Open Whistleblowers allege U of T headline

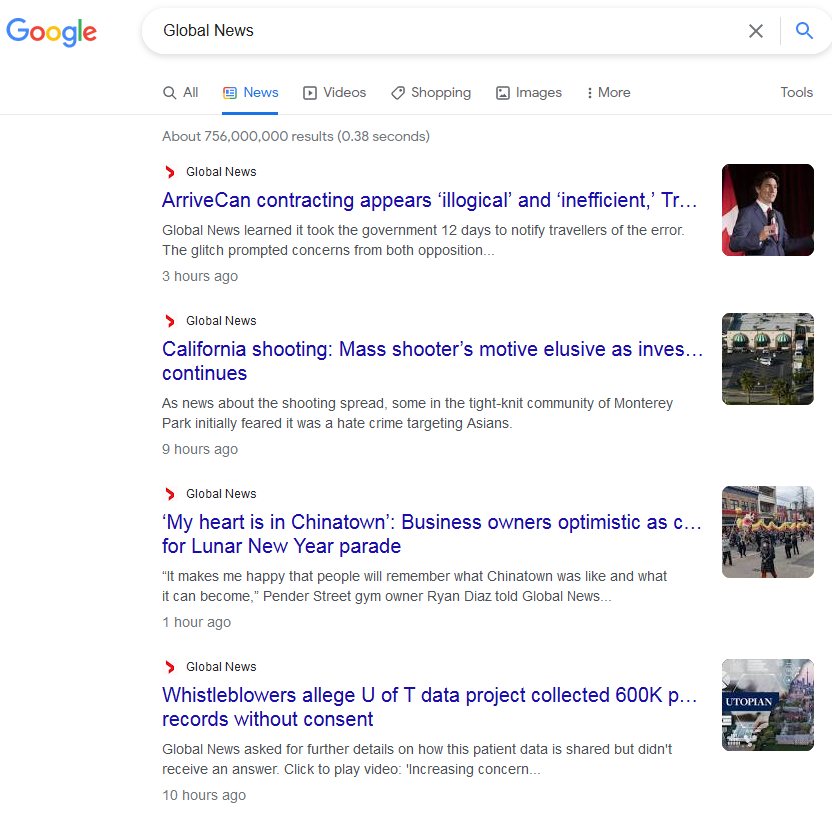[429, 707]
